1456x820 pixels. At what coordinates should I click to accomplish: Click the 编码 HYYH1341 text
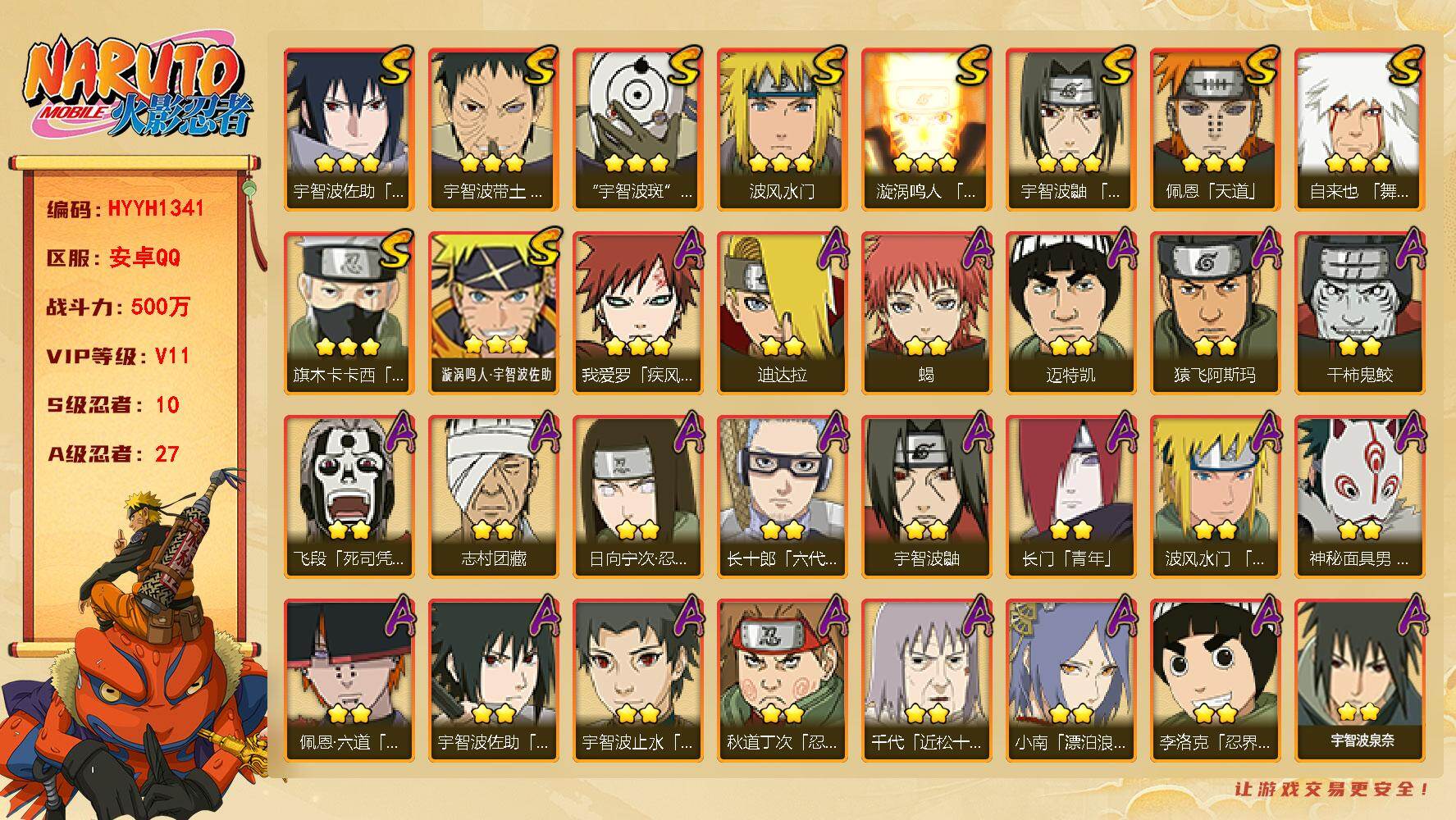pos(125,209)
